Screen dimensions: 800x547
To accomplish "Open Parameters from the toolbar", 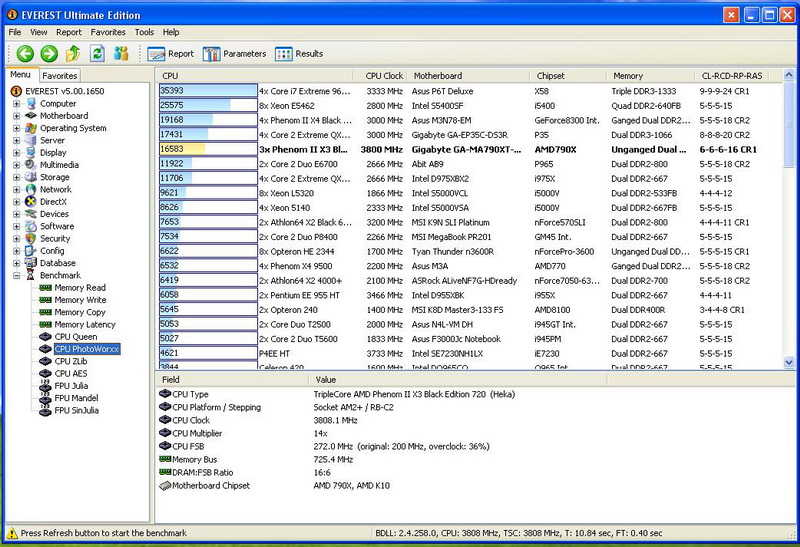I will 234,54.
